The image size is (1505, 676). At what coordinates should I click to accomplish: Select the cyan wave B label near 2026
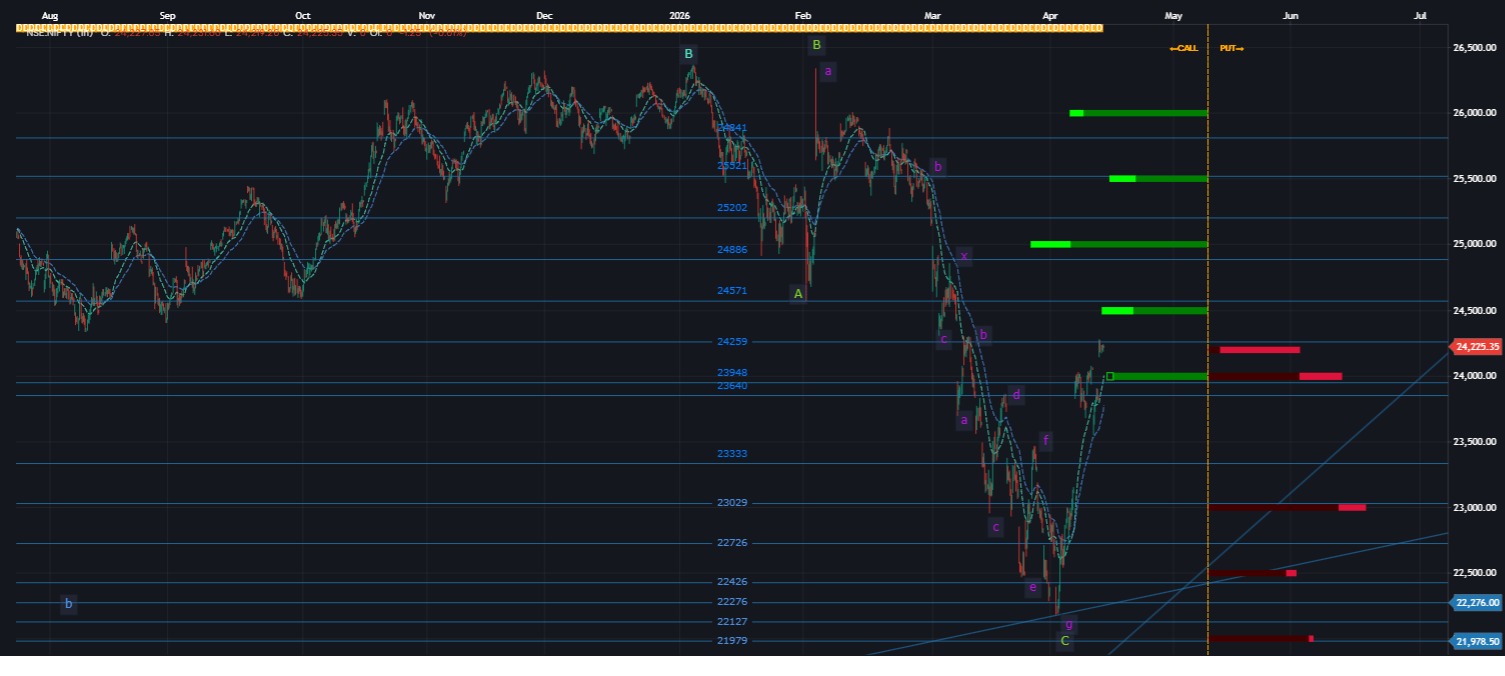point(688,53)
